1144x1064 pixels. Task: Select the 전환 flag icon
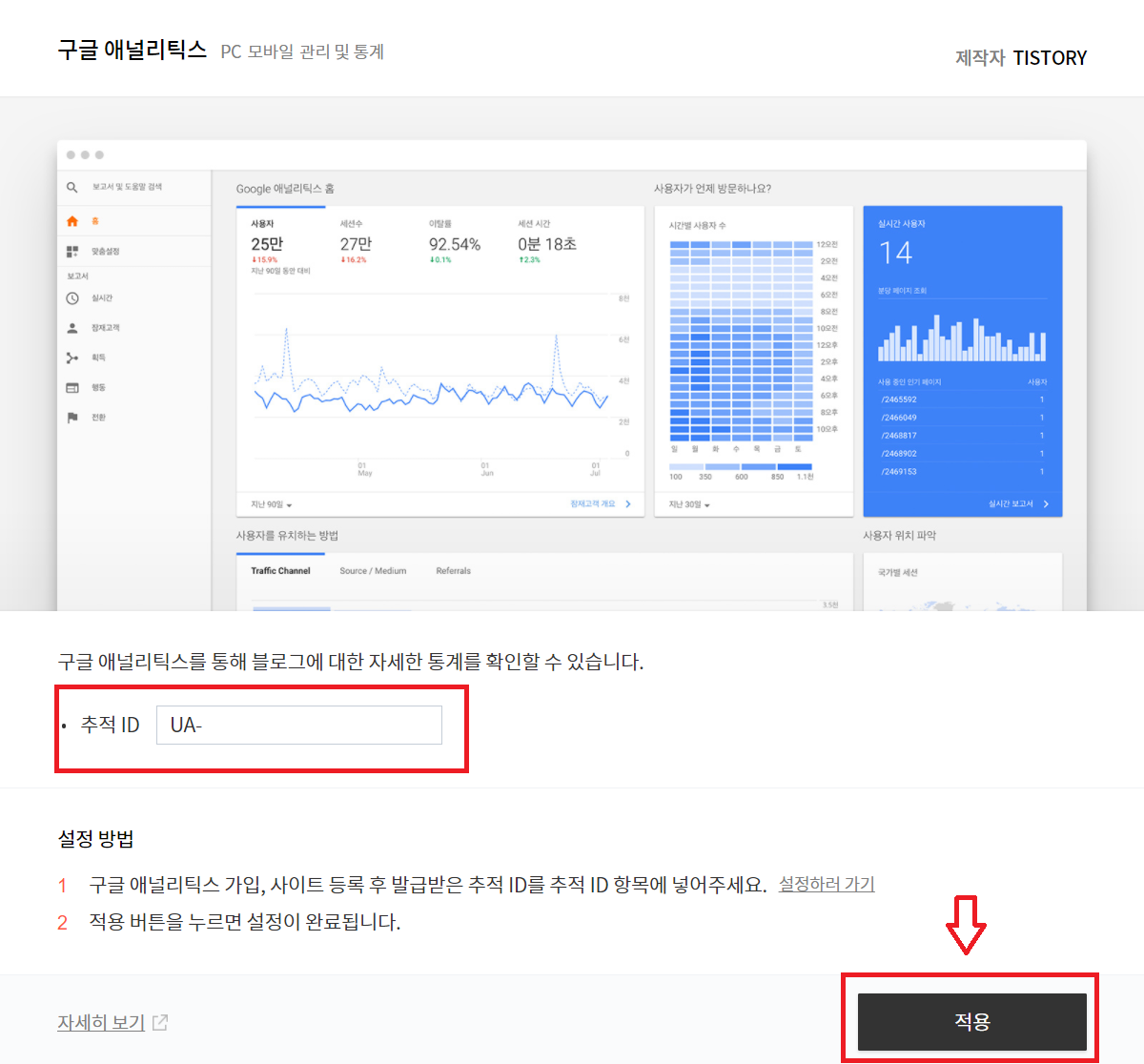point(72,418)
